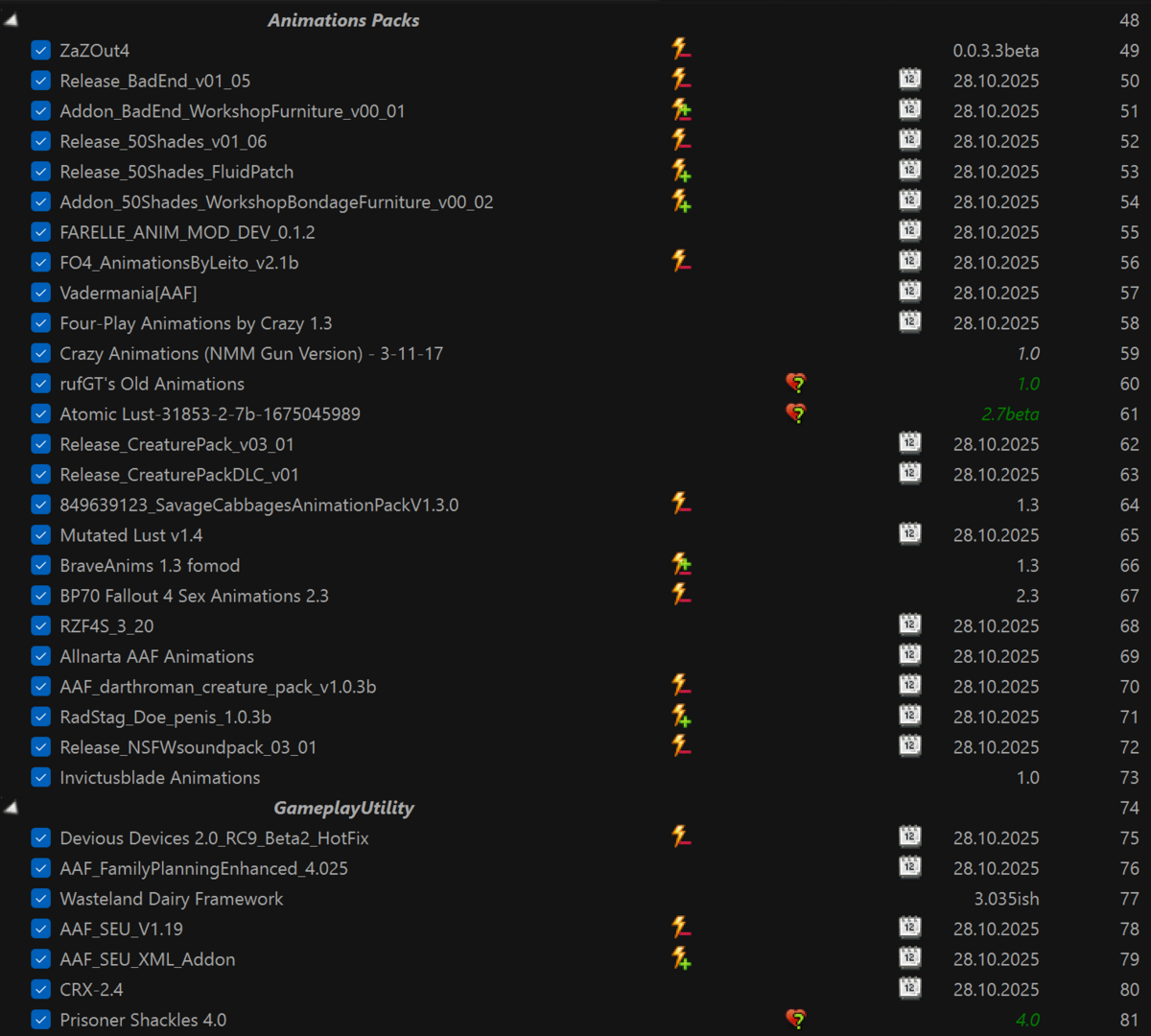Click the 28.10.2025 date on Release_NSFWsoundpack_03_01
Viewport: 1151px width, 1036px height.
pos(996,747)
